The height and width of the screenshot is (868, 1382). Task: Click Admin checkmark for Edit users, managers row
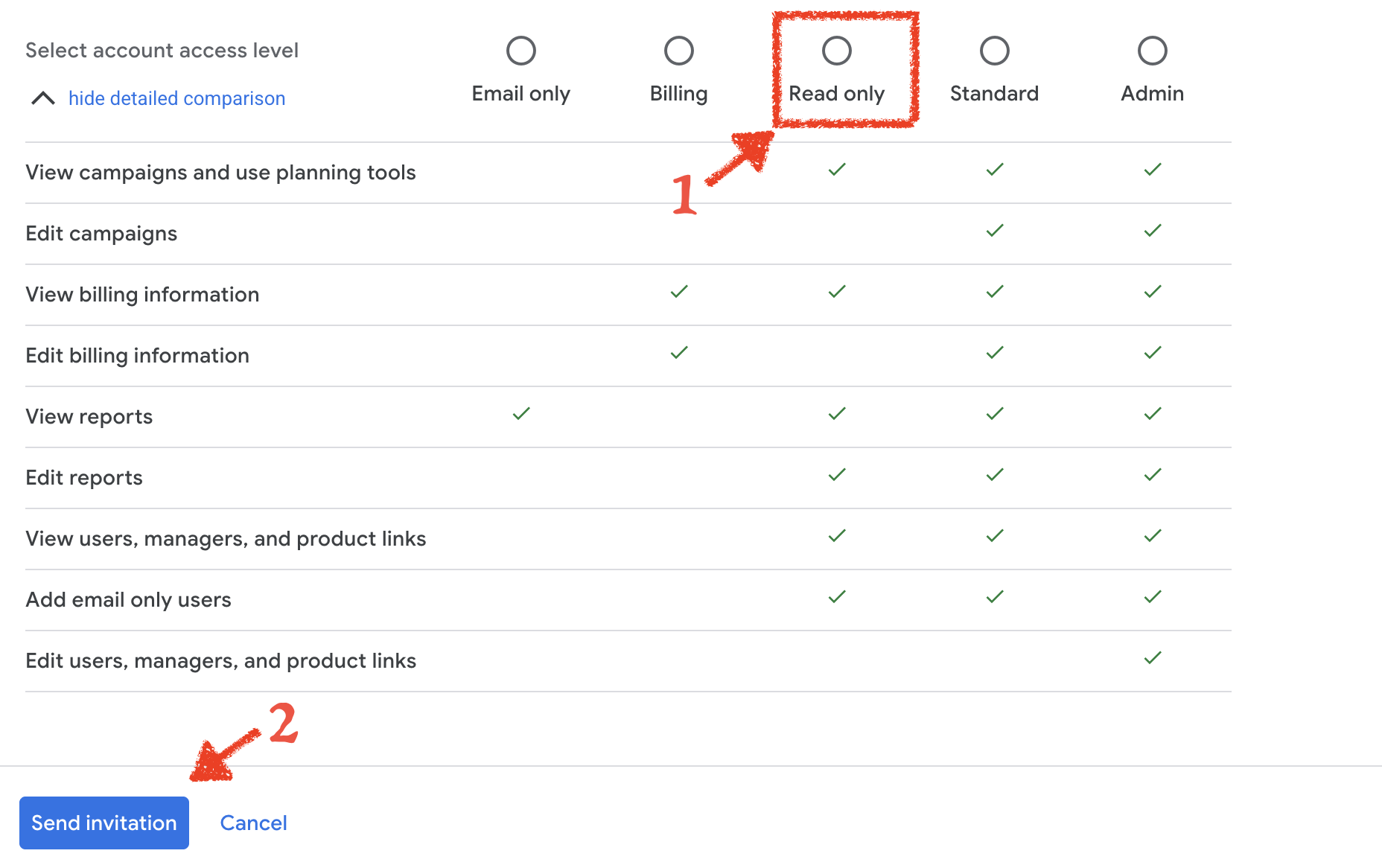point(1152,658)
